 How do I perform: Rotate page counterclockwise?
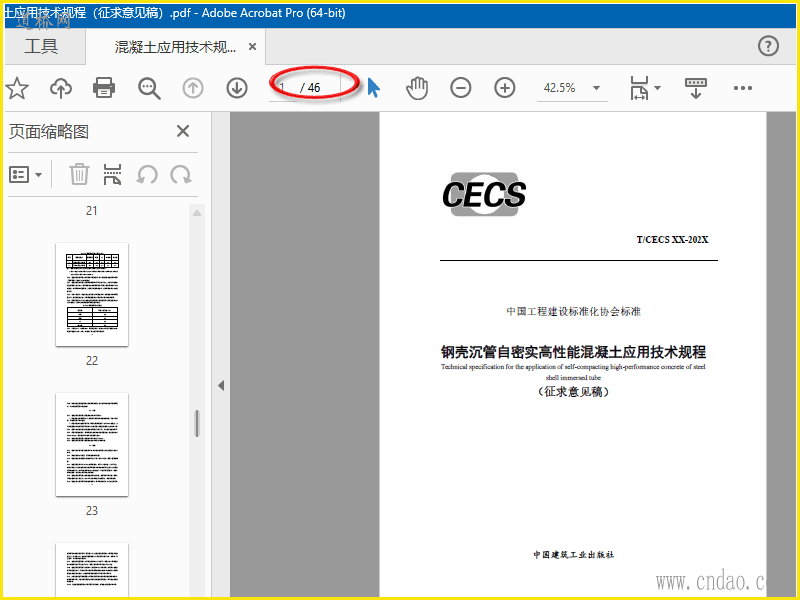[x=146, y=174]
